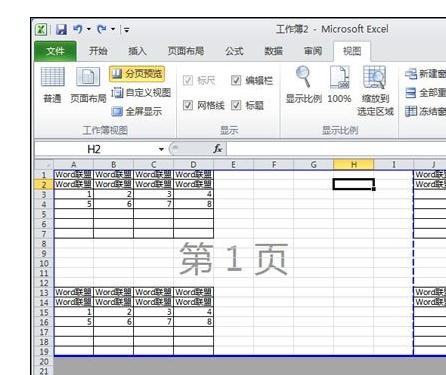Customize the Quick Access Toolbar dropdown
Screen dimensions: 446x375
[x=126, y=30]
